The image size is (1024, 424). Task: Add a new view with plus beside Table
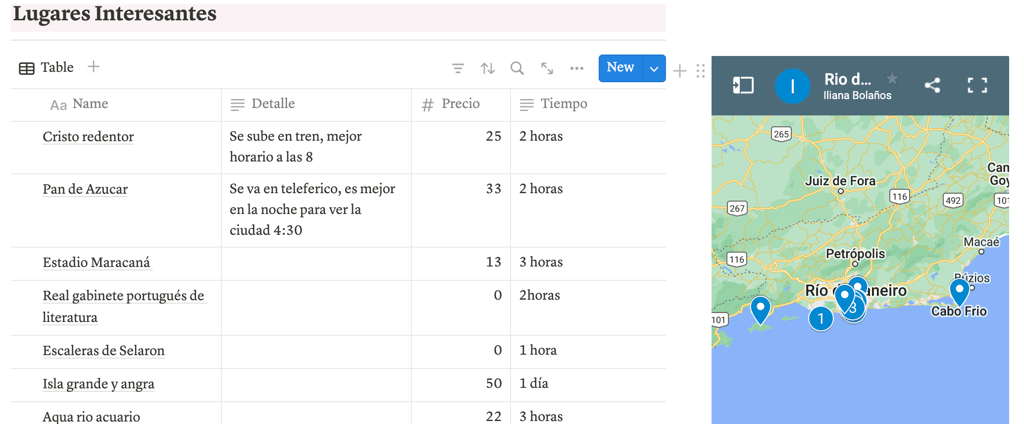[x=93, y=67]
